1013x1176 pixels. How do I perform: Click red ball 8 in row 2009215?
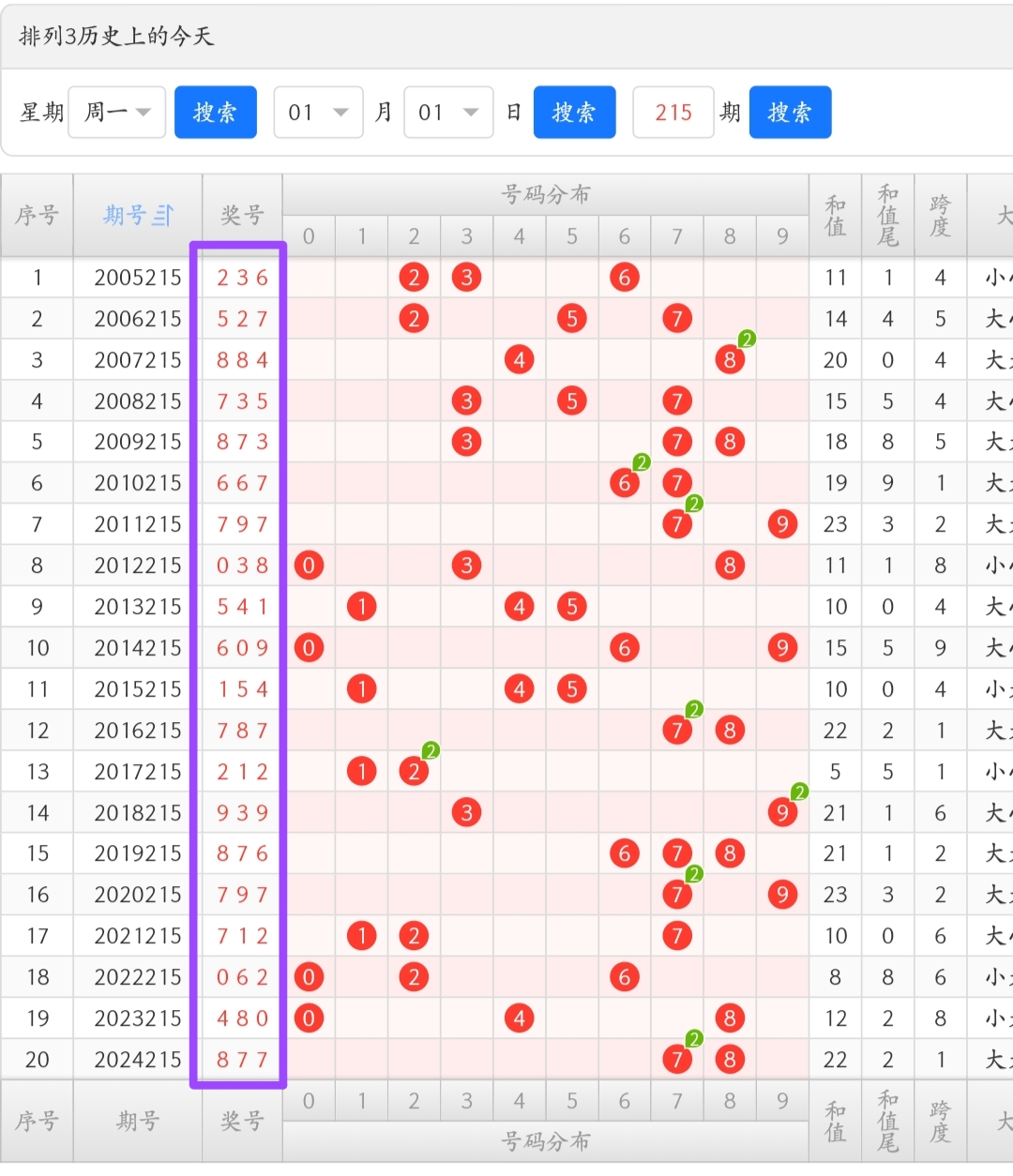pos(730,442)
